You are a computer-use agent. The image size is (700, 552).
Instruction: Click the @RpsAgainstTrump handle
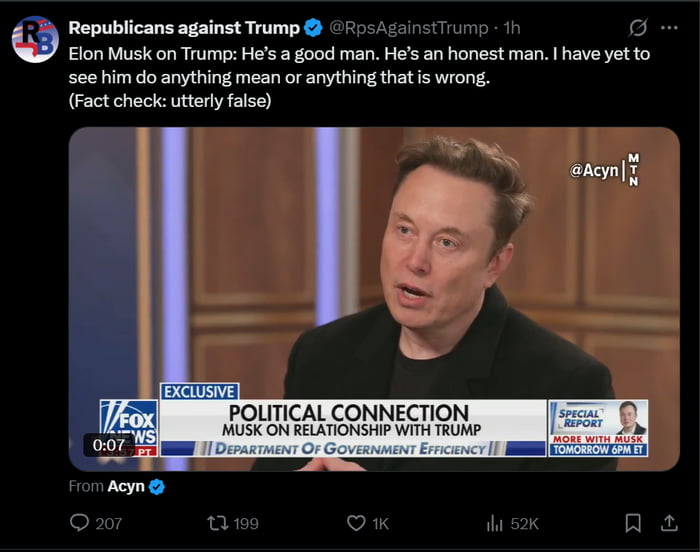409,28
